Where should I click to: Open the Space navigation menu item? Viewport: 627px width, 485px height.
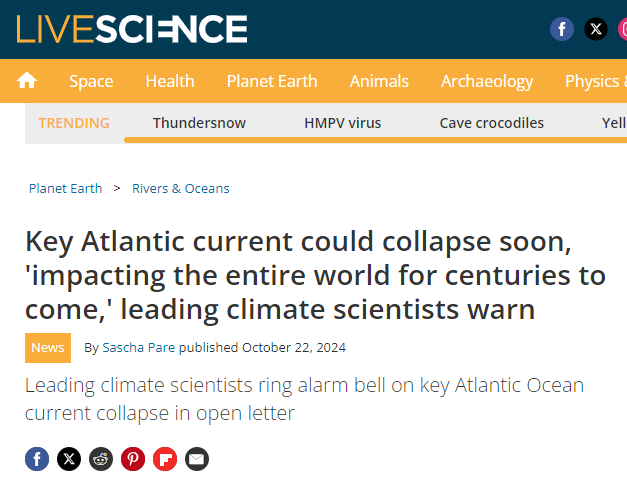pyautogui.click(x=91, y=81)
